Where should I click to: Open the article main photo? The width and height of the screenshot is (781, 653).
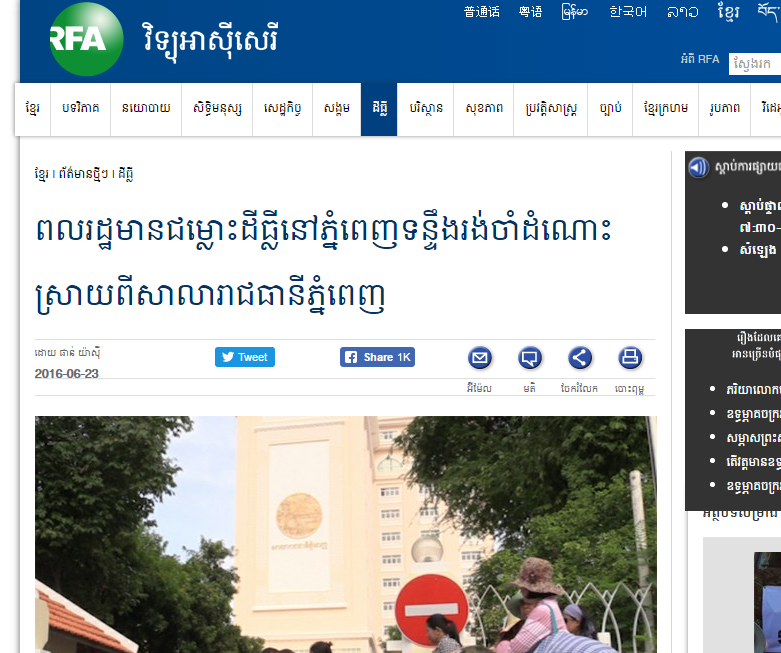click(x=346, y=534)
